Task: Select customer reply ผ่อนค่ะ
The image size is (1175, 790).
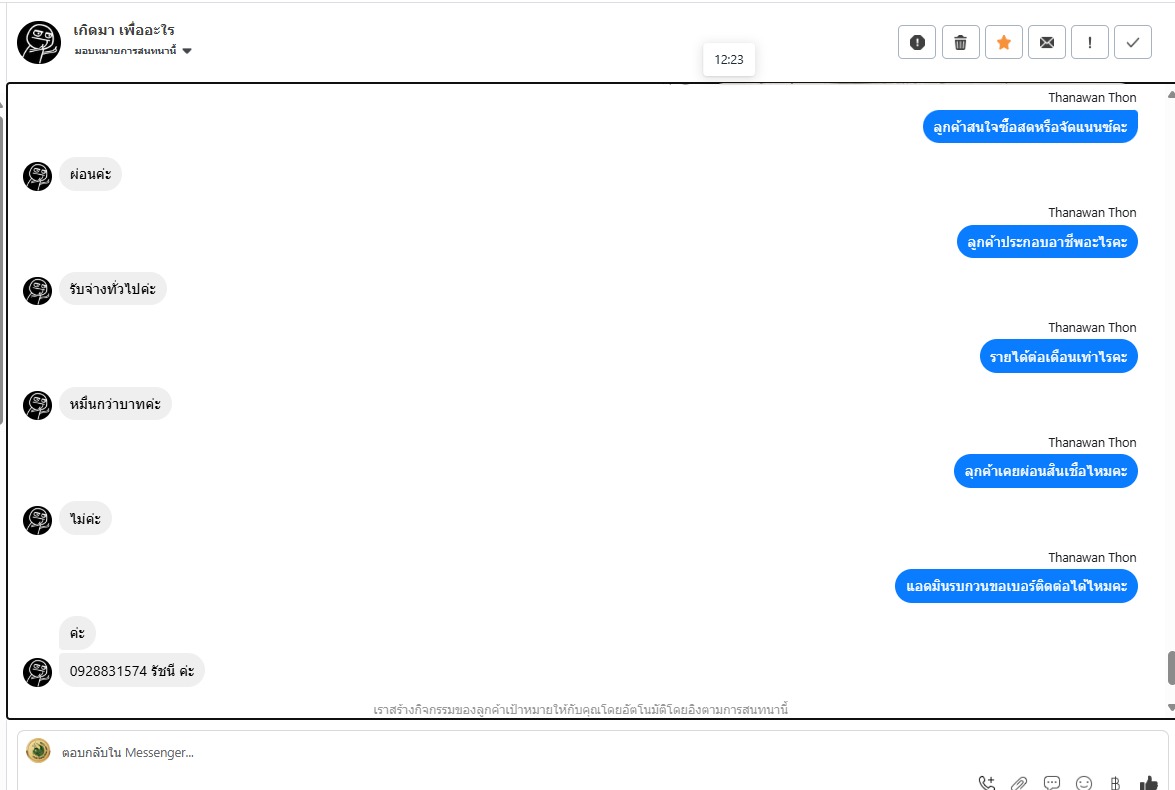Action: tap(91, 175)
